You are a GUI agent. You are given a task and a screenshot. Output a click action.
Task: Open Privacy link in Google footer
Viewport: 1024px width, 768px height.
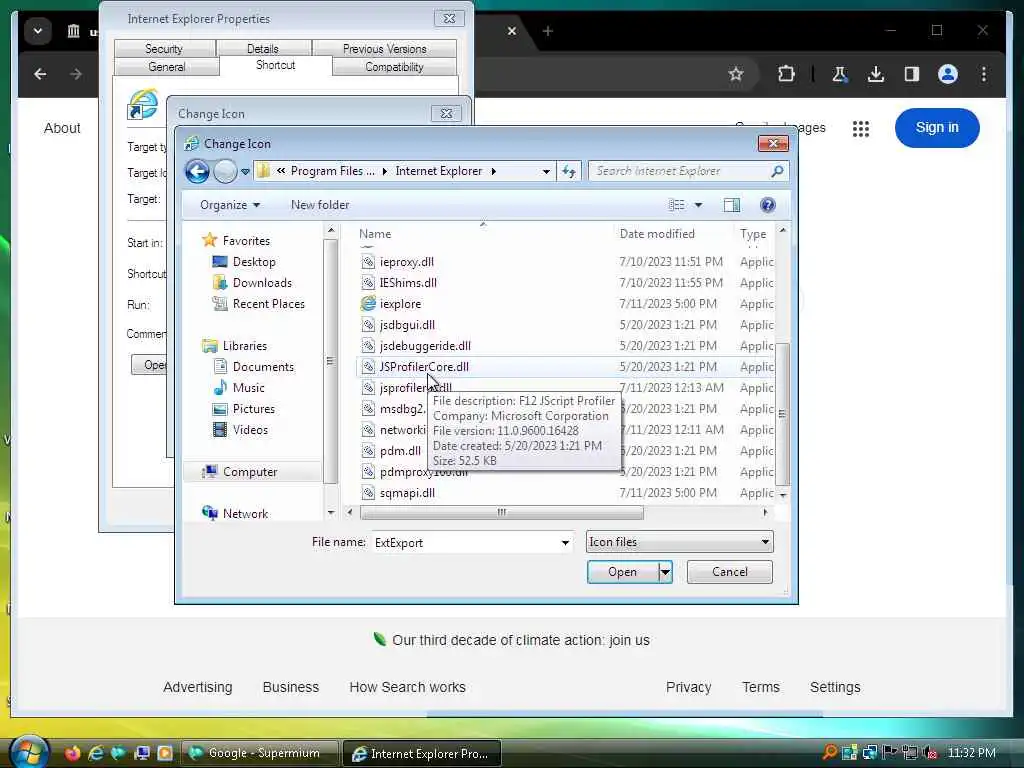point(688,687)
